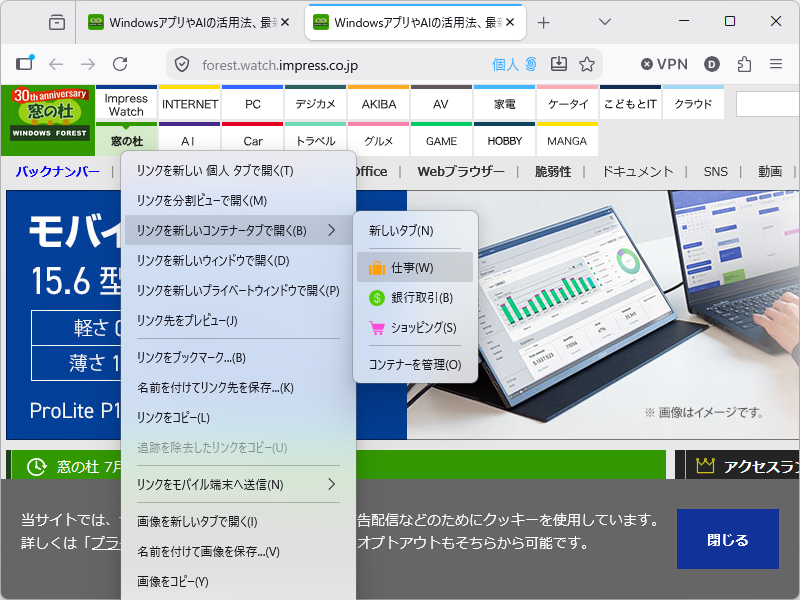Choose 名前を付けて画像を保存...(V)
Image resolution: width=800 pixels, height=600 pixels.
coord(238,552)
